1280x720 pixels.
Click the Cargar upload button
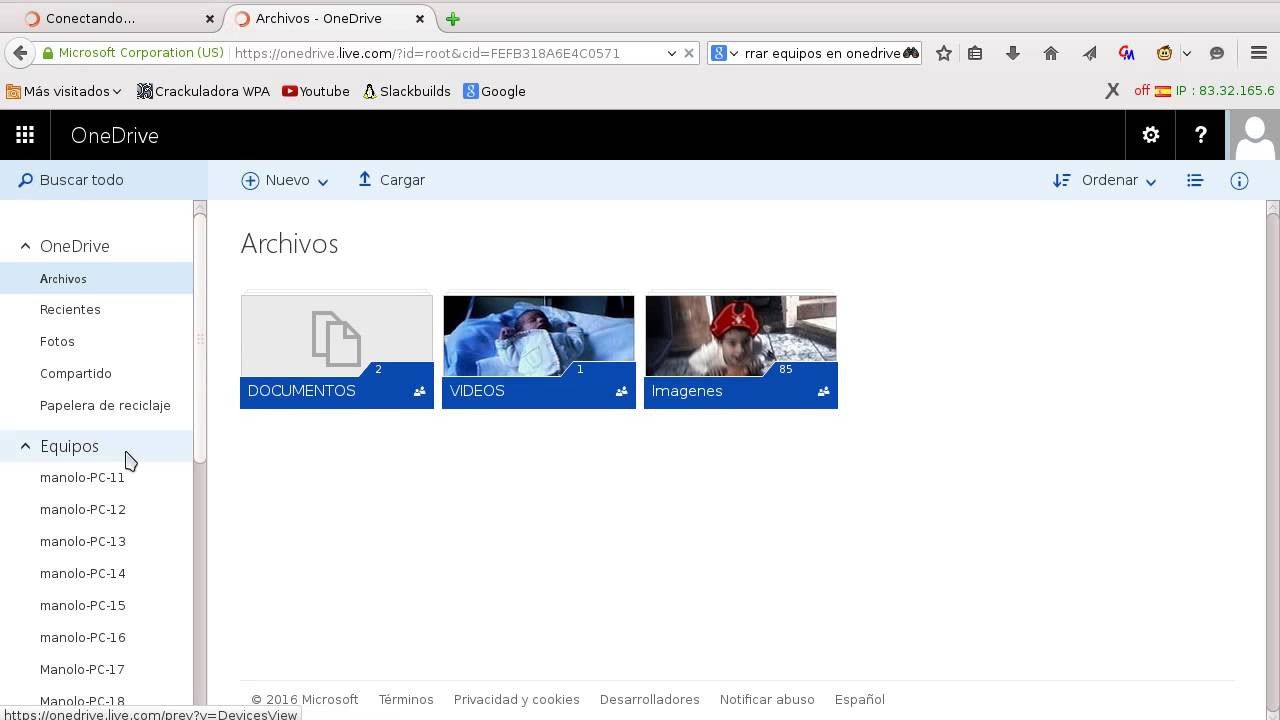coord(391,180)
